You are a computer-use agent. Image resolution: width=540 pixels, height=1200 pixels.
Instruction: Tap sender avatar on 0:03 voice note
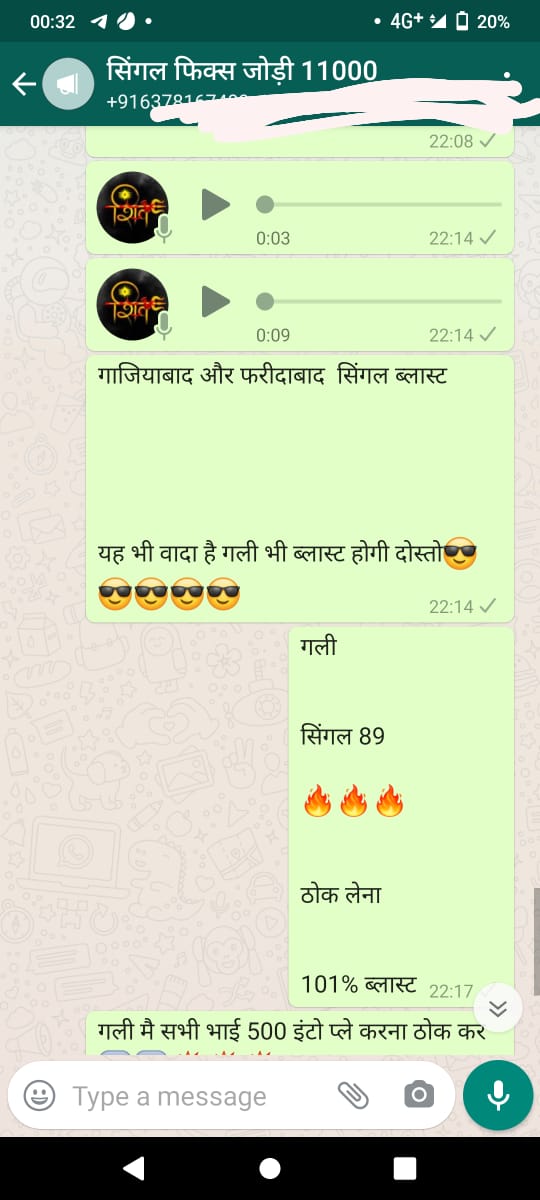[132, 207]
